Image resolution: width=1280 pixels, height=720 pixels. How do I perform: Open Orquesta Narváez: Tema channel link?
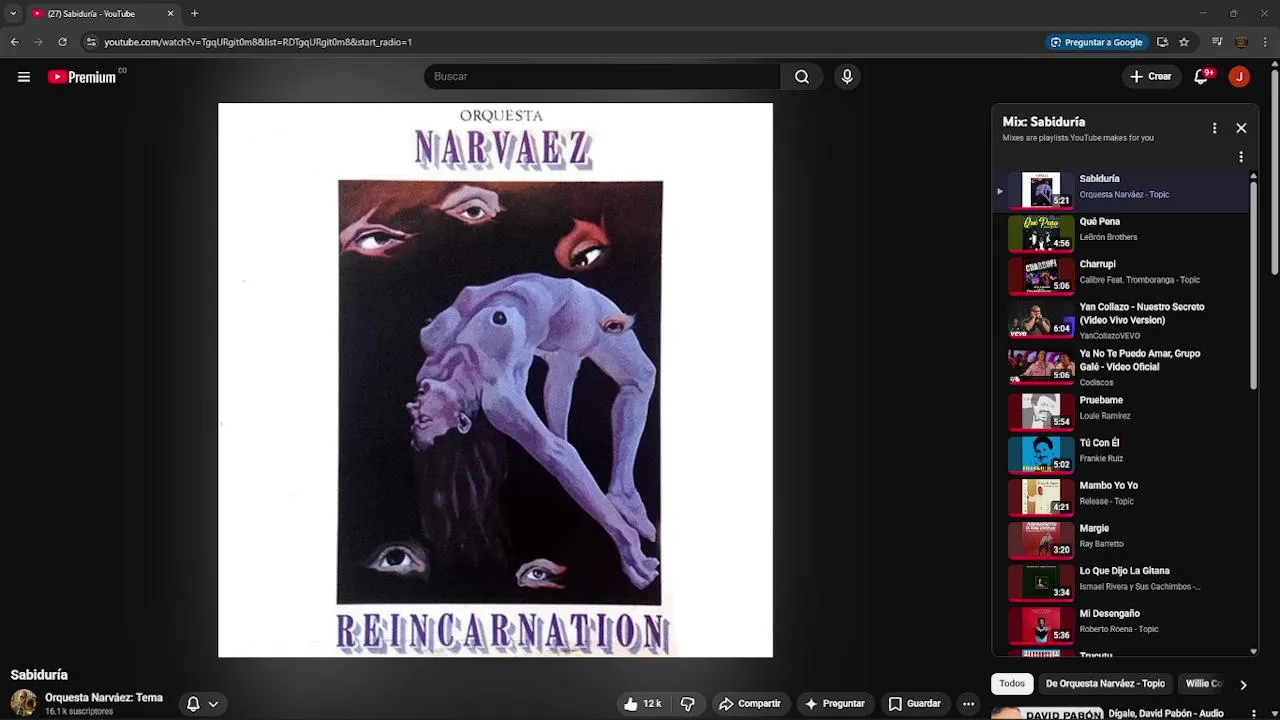pos(103,698)
